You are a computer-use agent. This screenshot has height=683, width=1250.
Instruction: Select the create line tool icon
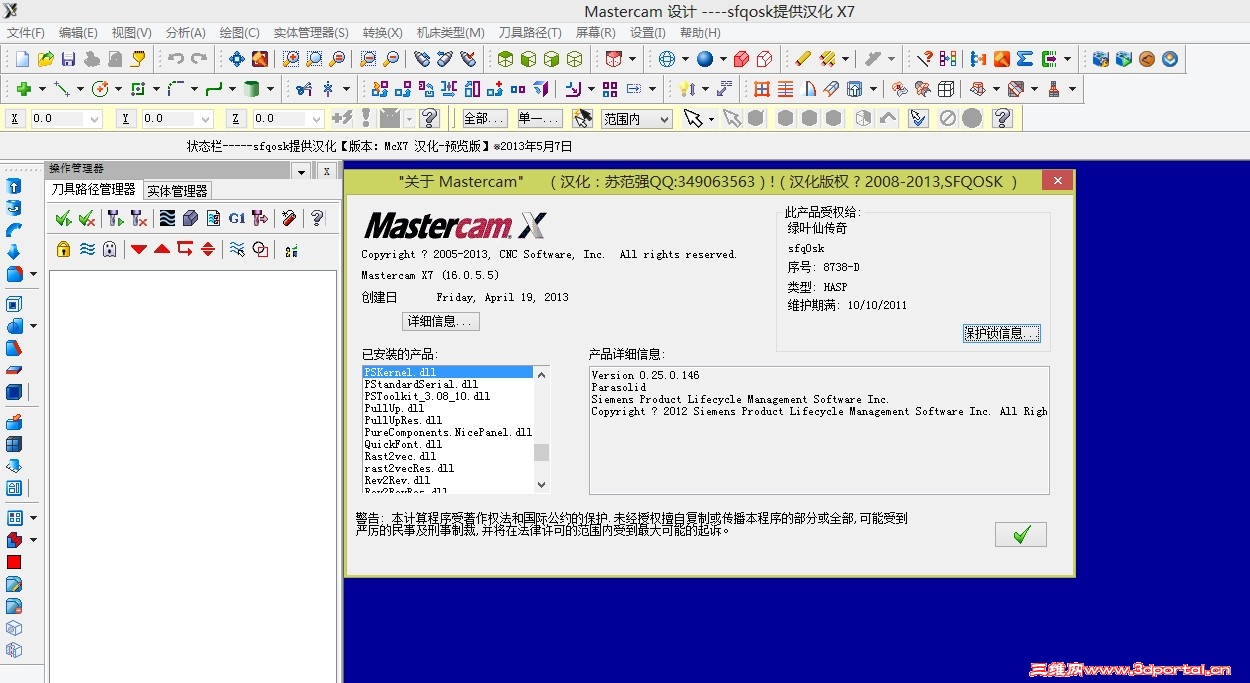[x=61, y=89]
